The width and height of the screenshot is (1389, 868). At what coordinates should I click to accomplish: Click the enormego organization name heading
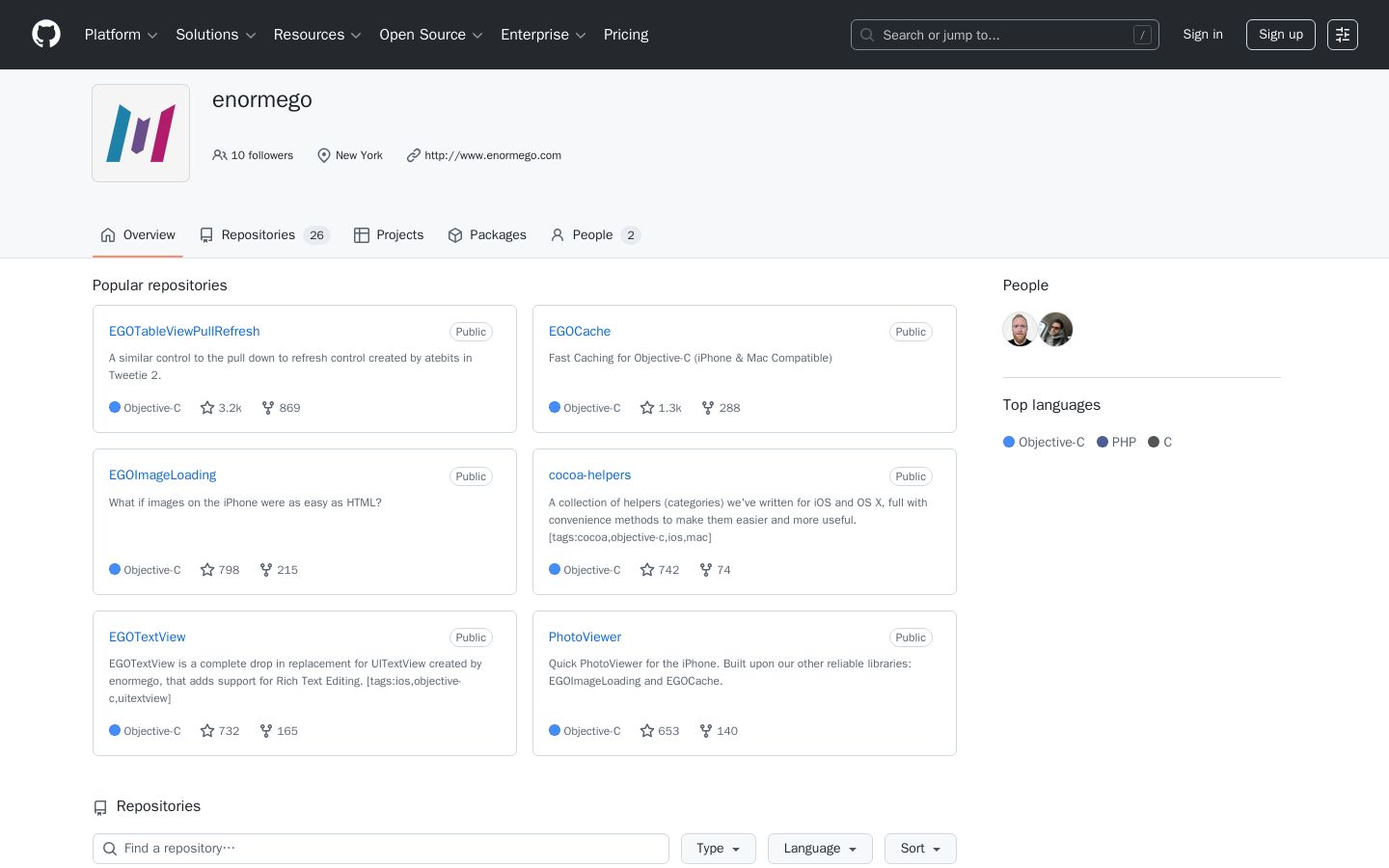[262, 99]
